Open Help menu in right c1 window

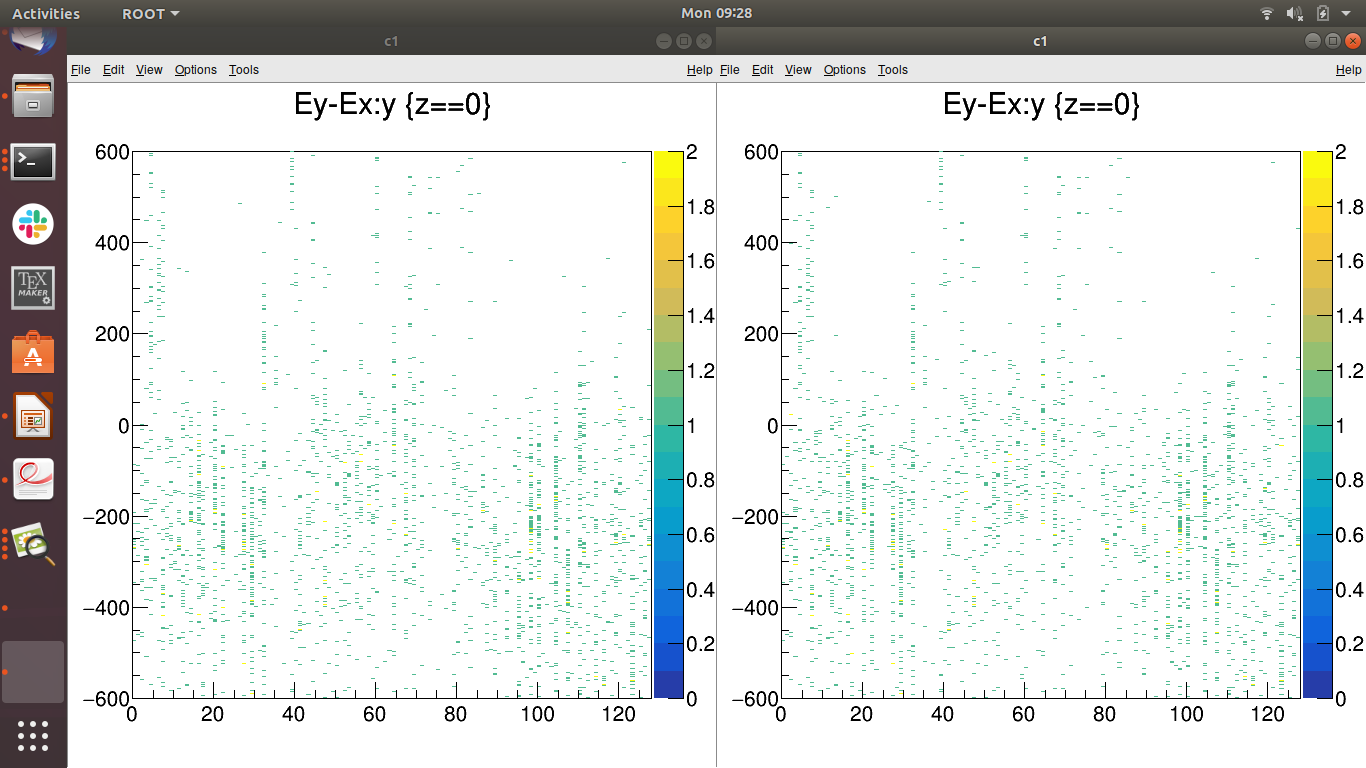1349,70
